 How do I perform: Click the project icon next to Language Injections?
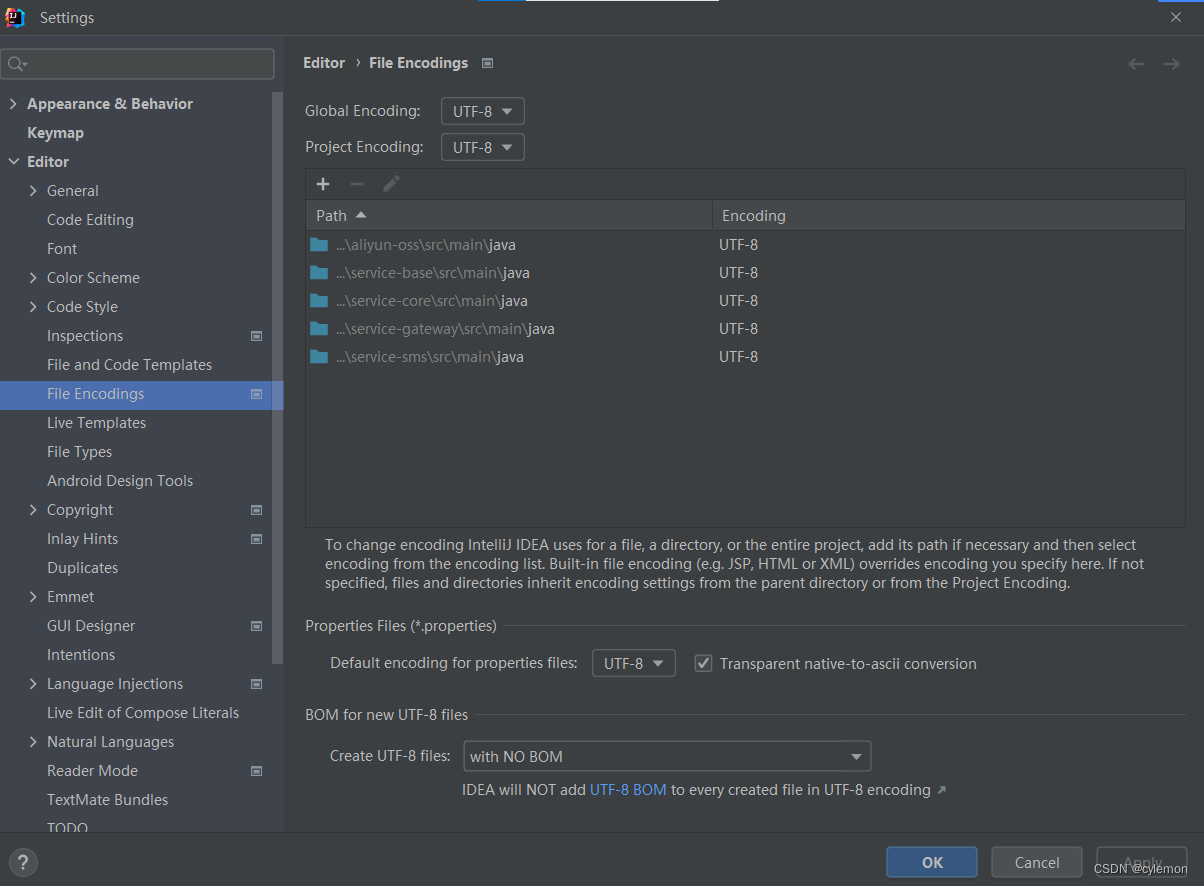[x=257, y=684]
